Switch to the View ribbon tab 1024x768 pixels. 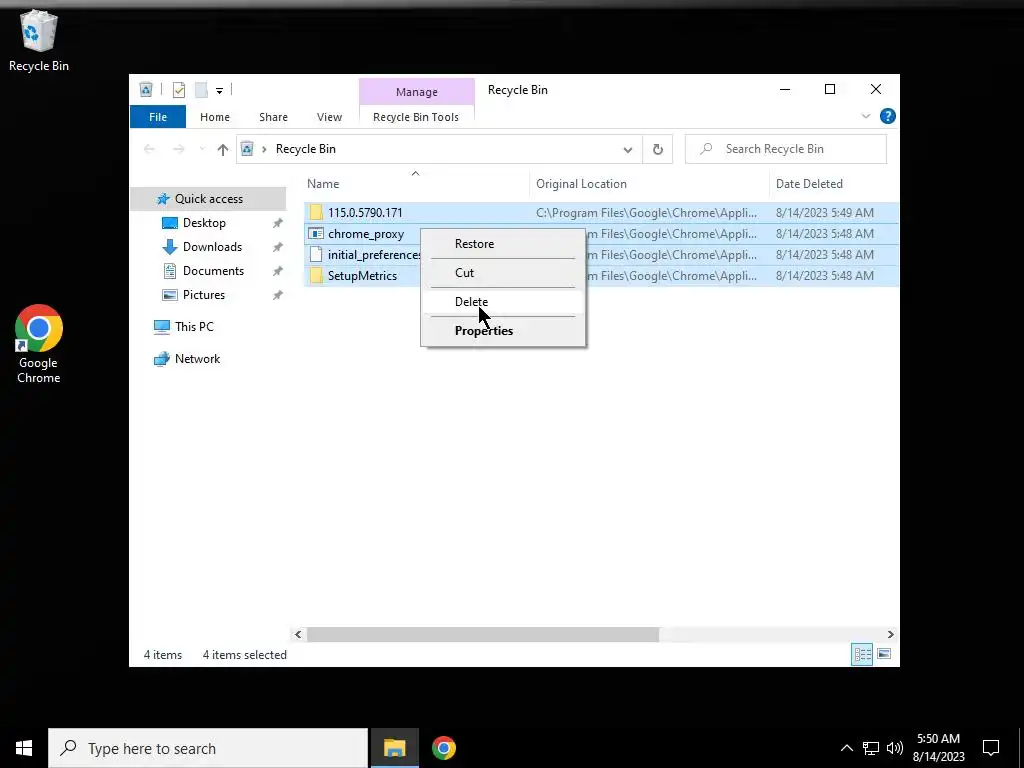pos(329,117)
